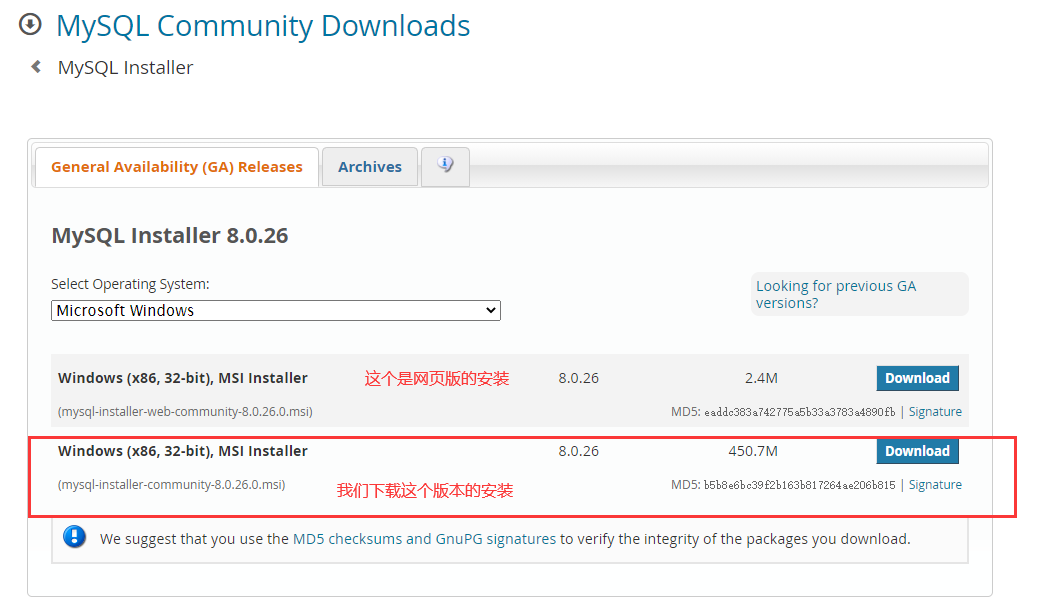
Task: Click the mysql-installer-community-8.0.26.0.msi filename
Action: coord(171,484)
